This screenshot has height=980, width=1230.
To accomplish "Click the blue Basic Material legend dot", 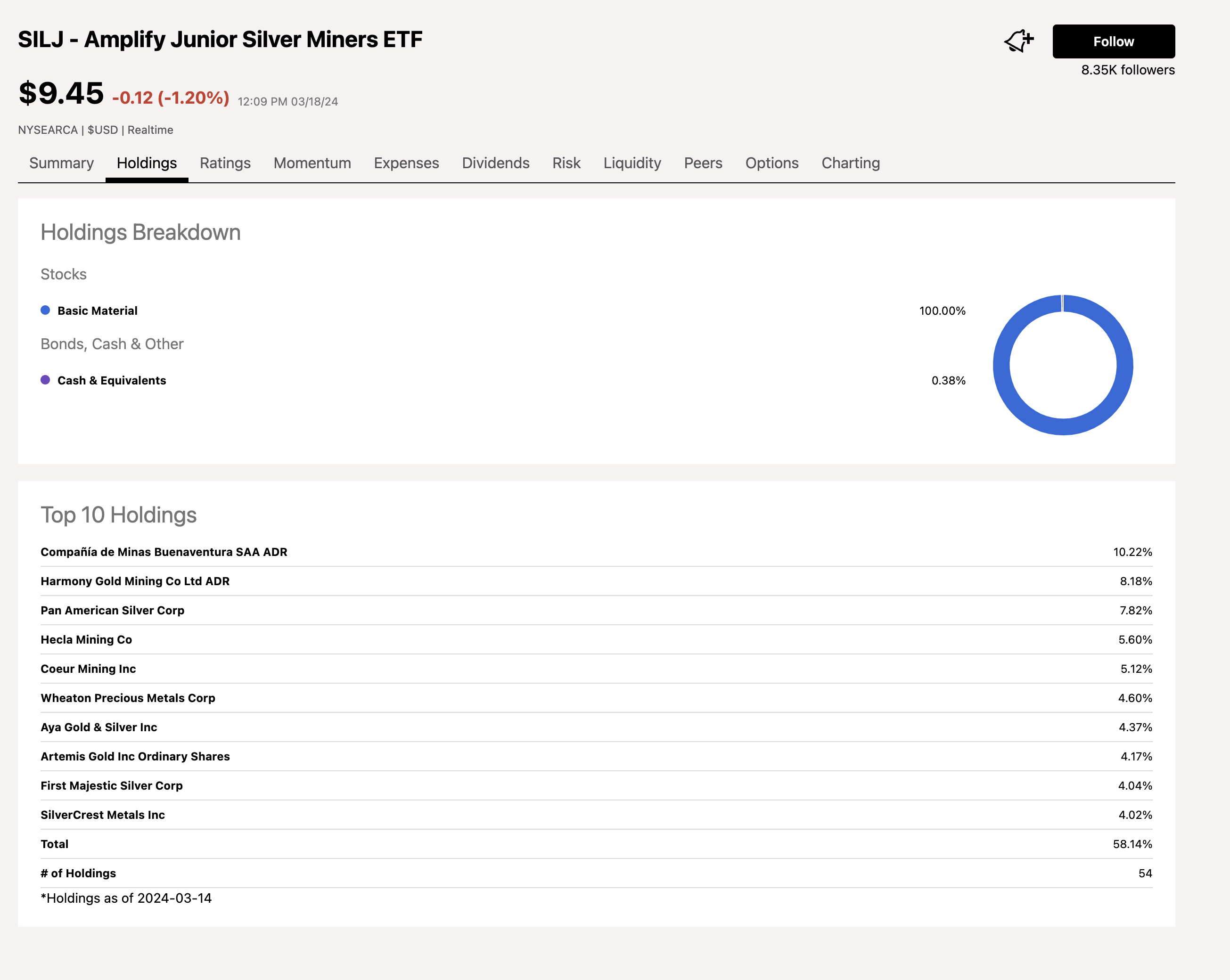I will [x=46, y=310].
